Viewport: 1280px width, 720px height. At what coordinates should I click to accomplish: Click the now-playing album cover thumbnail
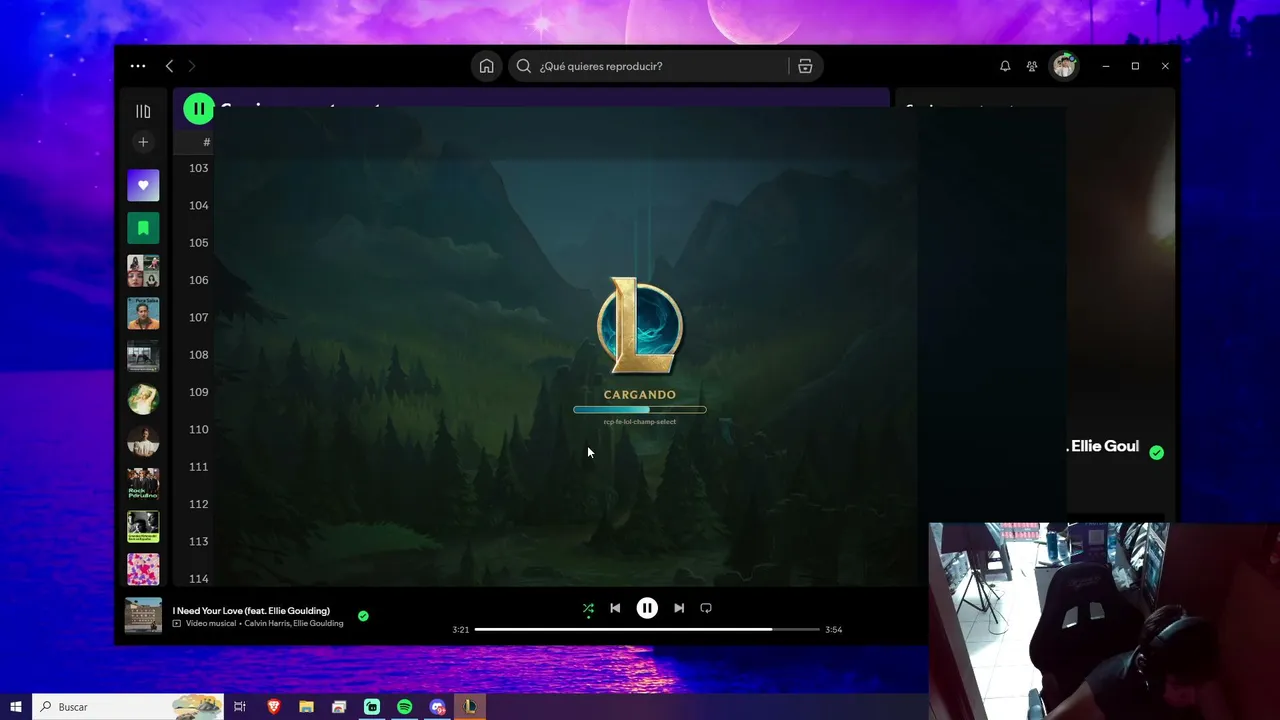click(143, 615)
